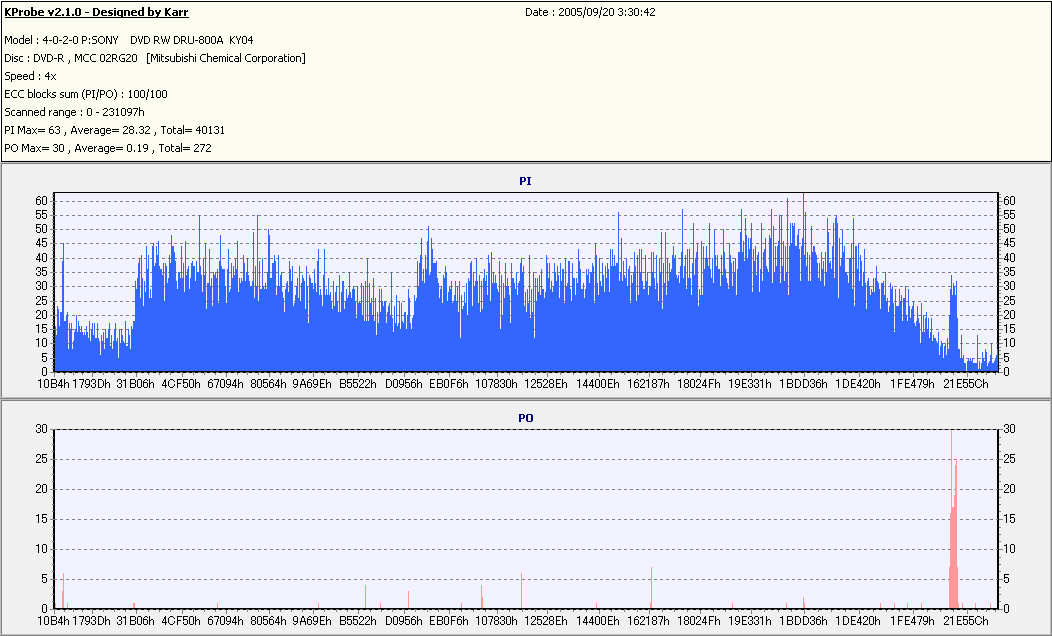The image size is (1052, 636).
Task: Click the Scanned range text
Action: coord(74,112)
